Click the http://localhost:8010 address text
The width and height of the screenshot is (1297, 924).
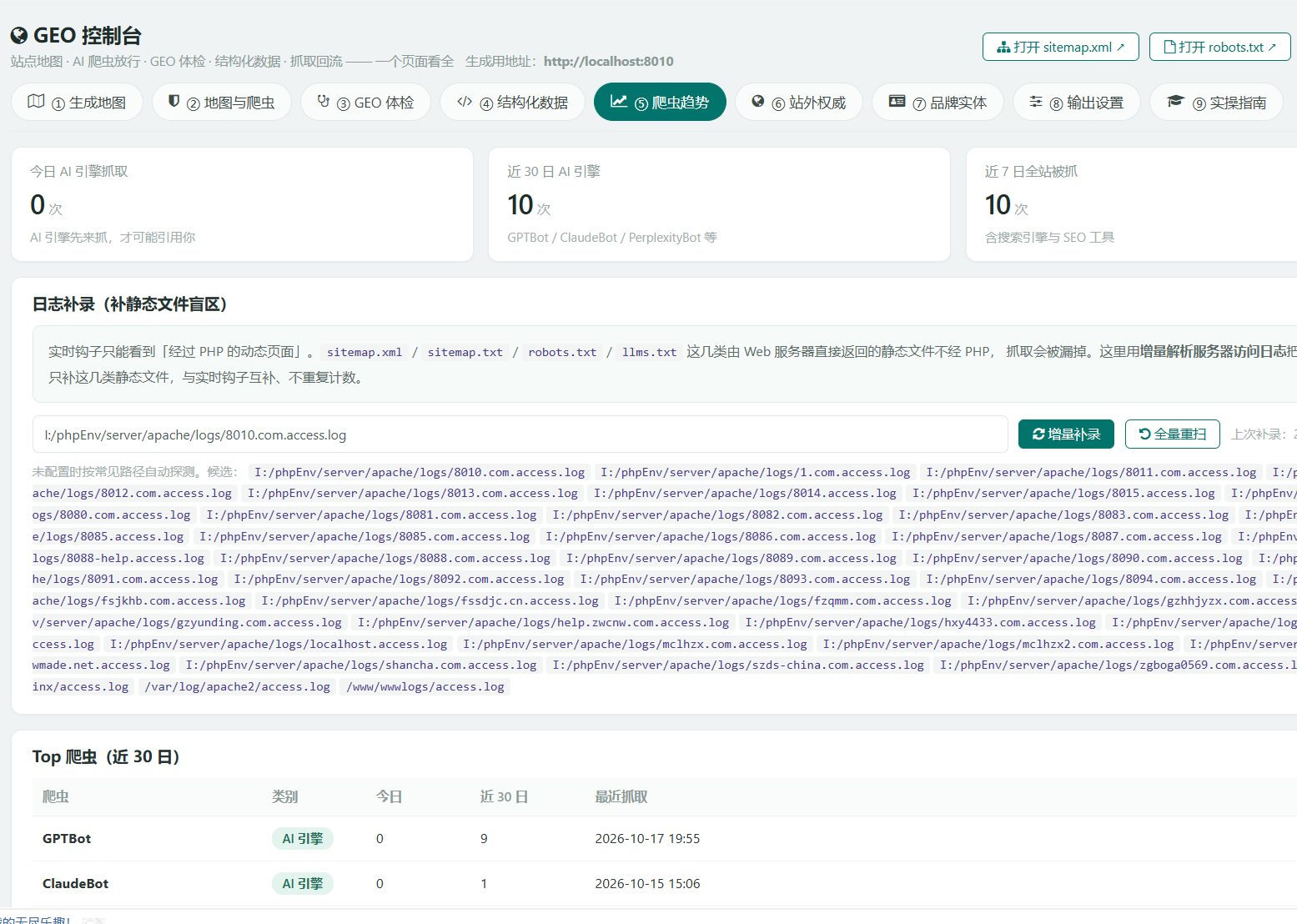pyautogui.click(x=608, y=62)
